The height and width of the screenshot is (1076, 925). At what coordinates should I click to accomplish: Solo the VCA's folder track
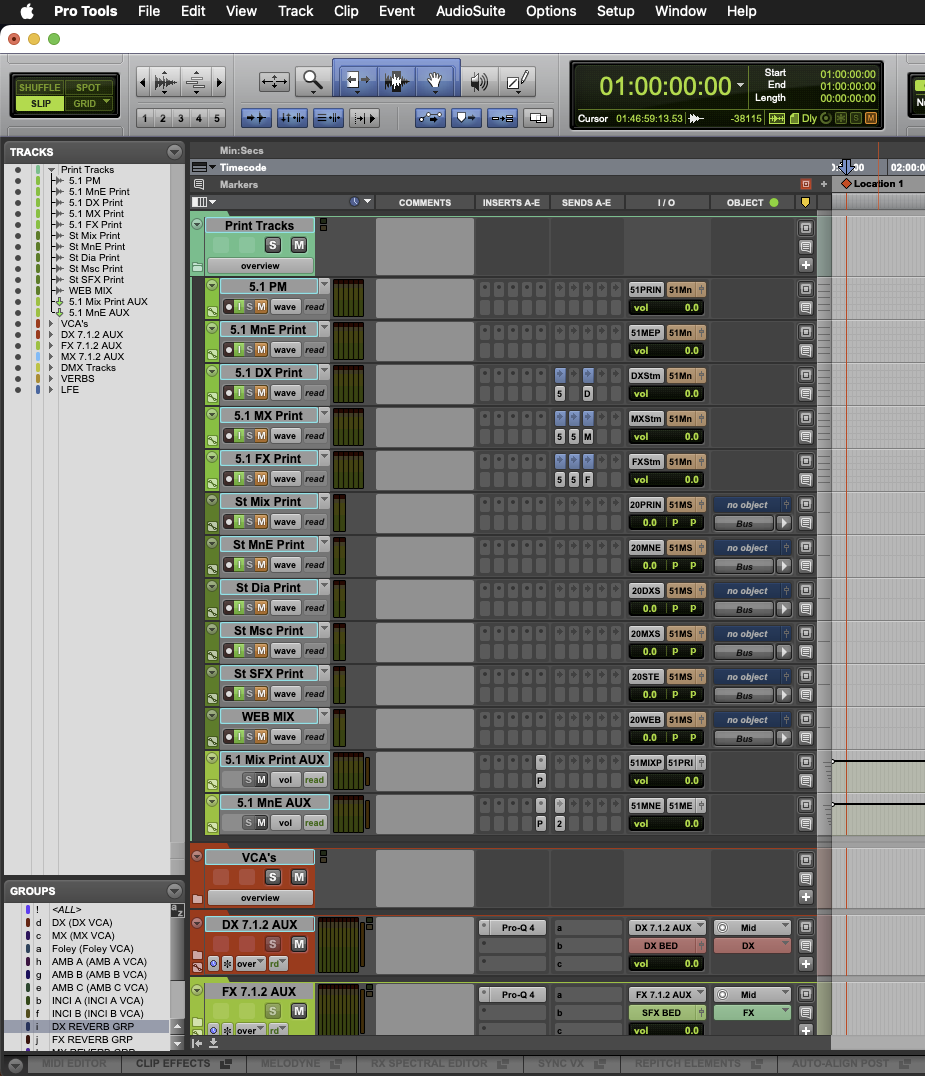[273, 877]
